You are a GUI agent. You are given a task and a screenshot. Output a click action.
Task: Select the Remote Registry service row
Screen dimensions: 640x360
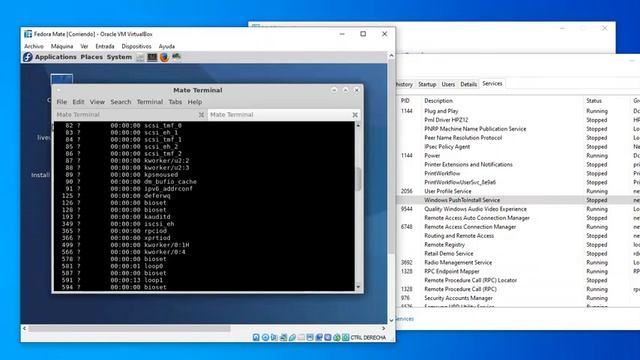click(x=518, y=244)
